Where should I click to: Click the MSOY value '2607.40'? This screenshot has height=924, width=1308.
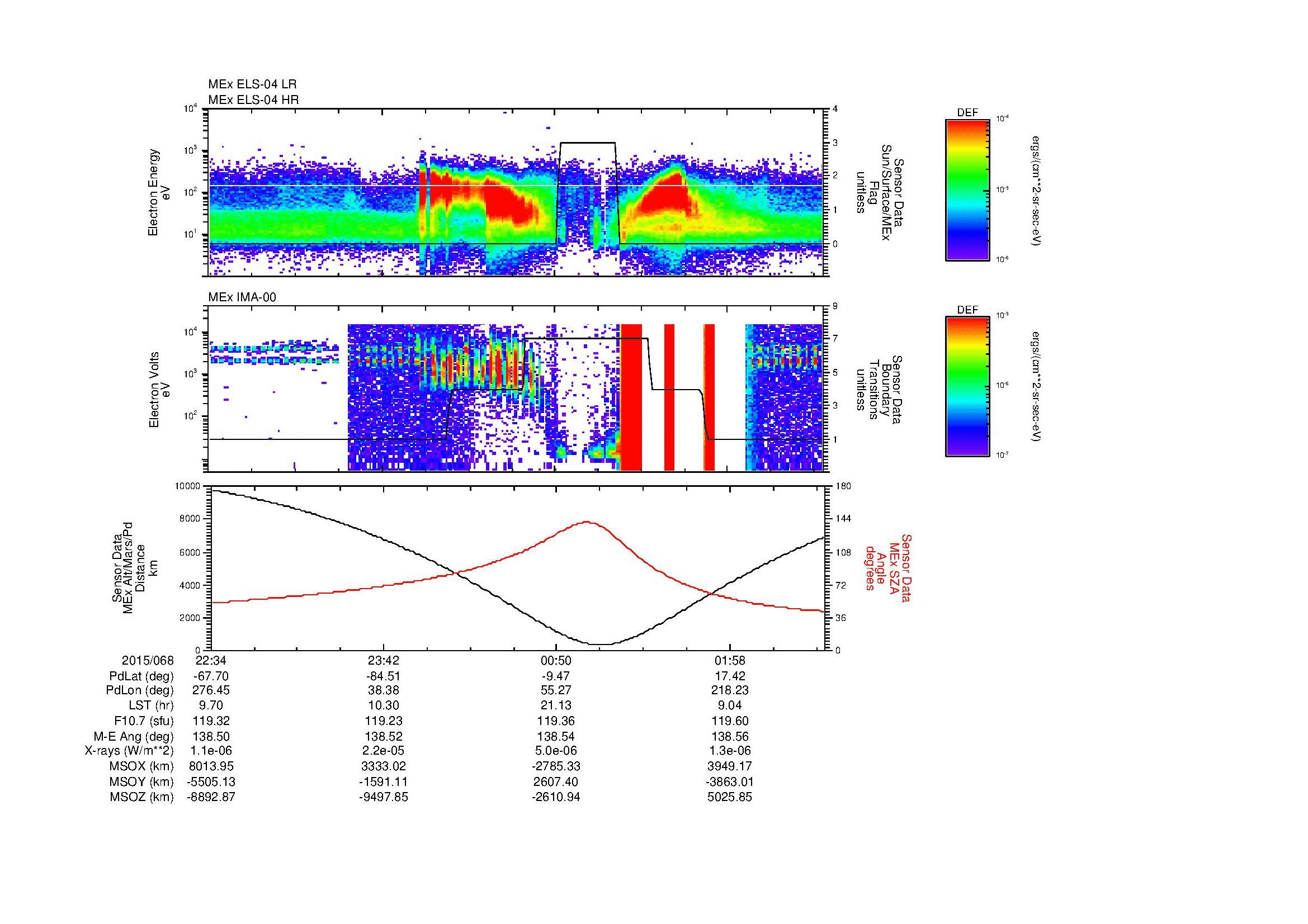(x=556, y=781)
